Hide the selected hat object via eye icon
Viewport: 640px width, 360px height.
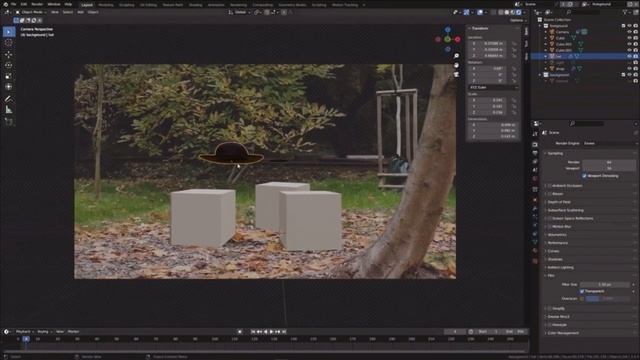point(629,56)
